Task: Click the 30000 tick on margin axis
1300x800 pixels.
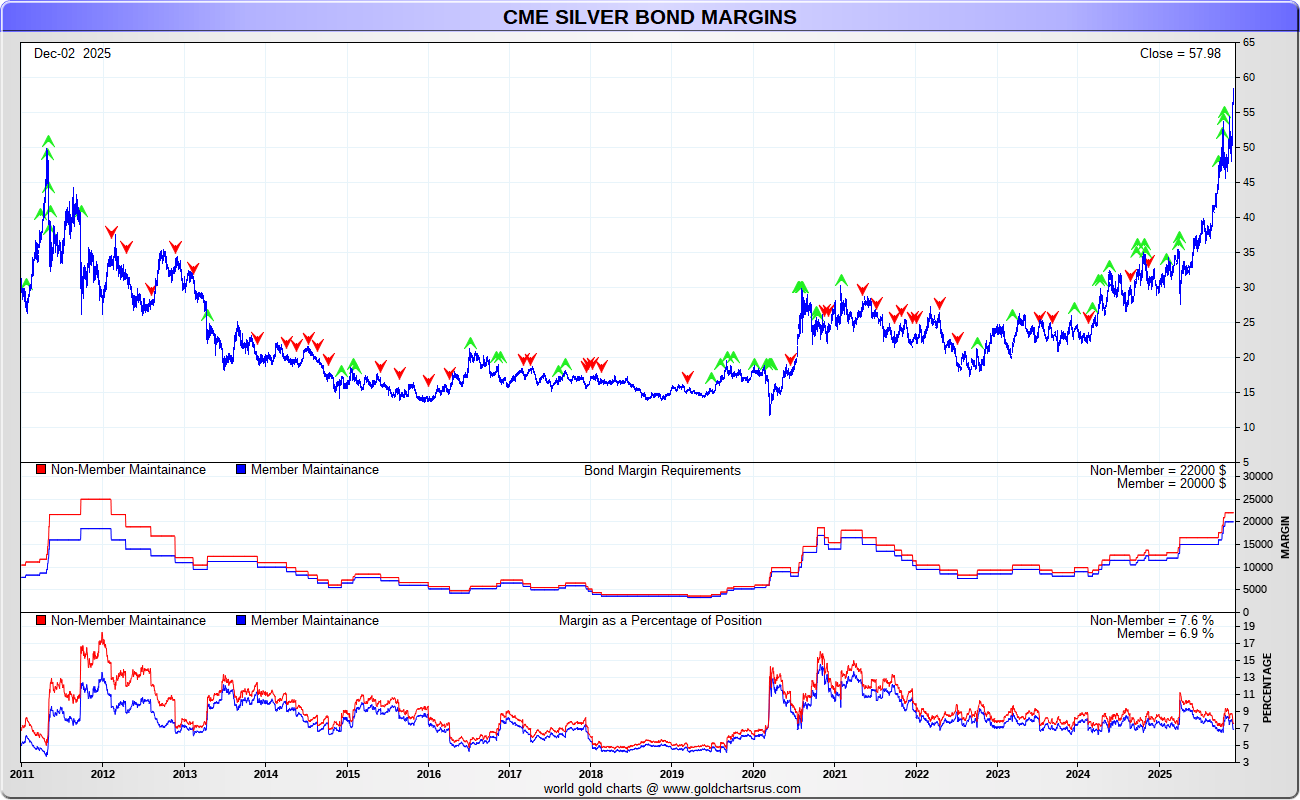Action: point(1259,476)
